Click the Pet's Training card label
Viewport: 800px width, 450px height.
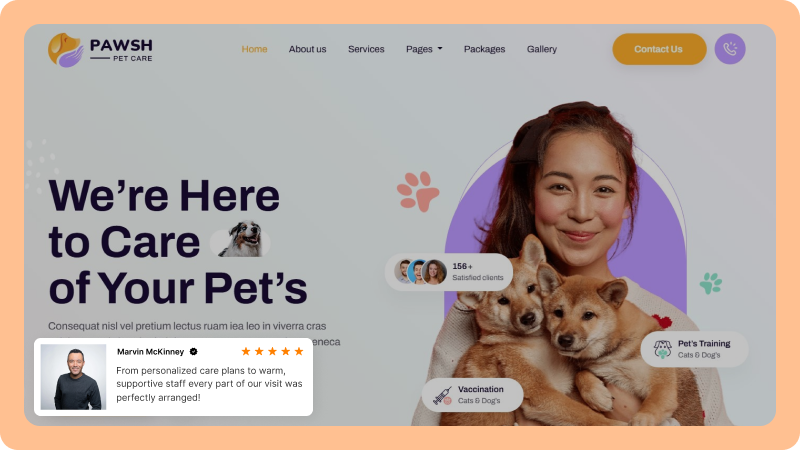(x=704, y=349)
